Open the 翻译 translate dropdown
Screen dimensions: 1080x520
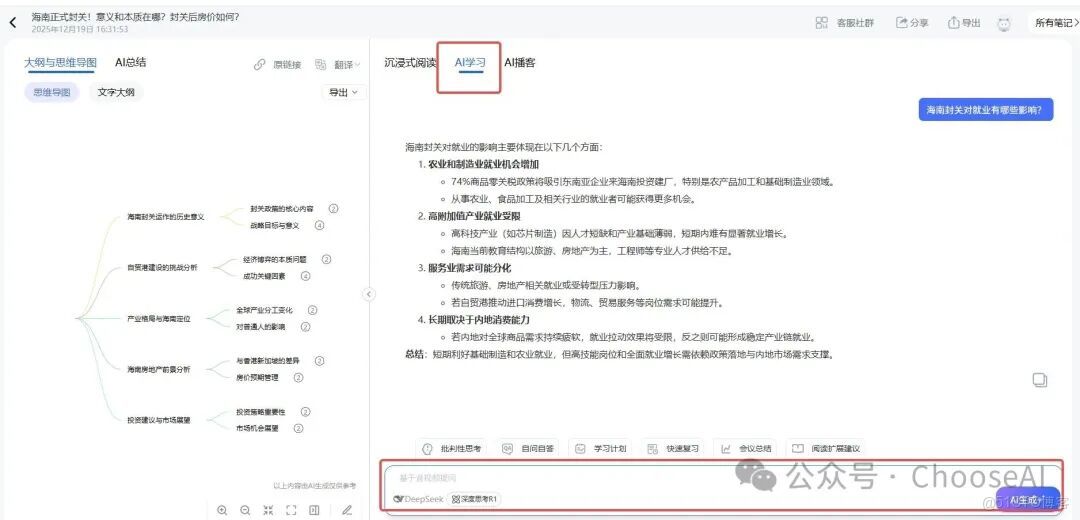tap(338, 65)
